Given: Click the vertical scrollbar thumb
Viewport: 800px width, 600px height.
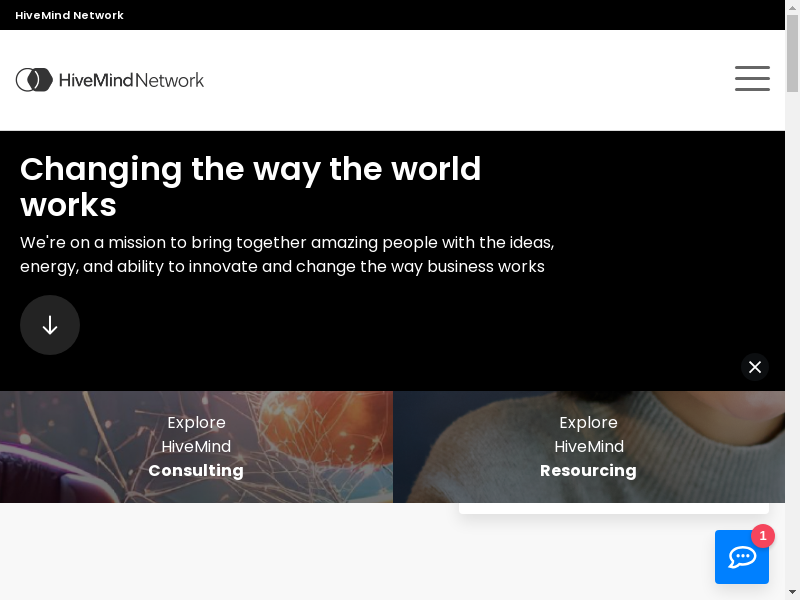Looking at the screenshot, I should 792,52.
